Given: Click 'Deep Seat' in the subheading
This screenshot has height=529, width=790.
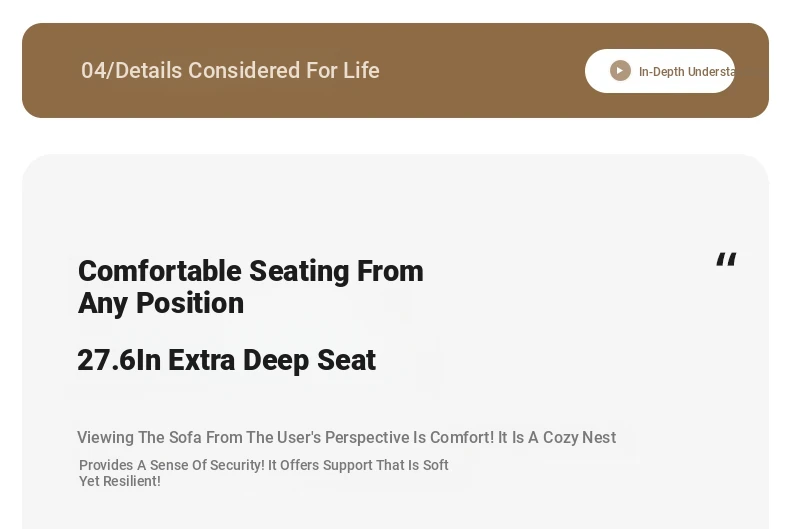Looking at the screenshot, I should click(x=309, y=361).
